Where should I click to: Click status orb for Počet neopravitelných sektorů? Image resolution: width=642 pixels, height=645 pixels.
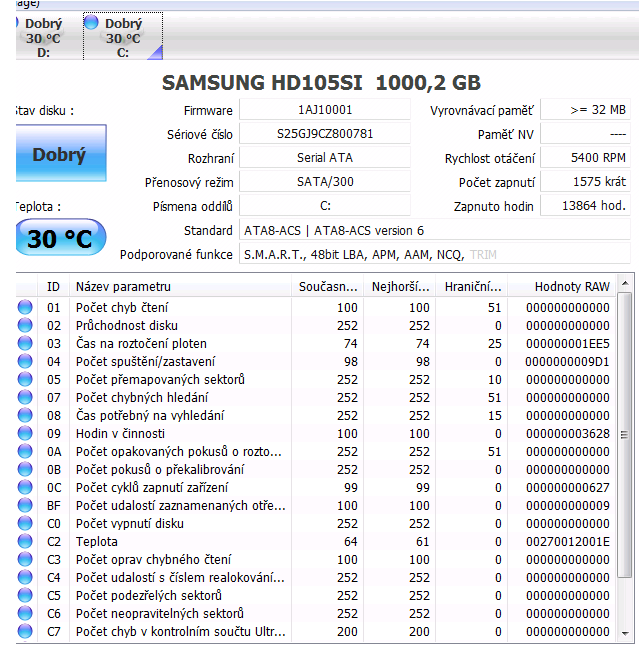(x=25, y=613)
